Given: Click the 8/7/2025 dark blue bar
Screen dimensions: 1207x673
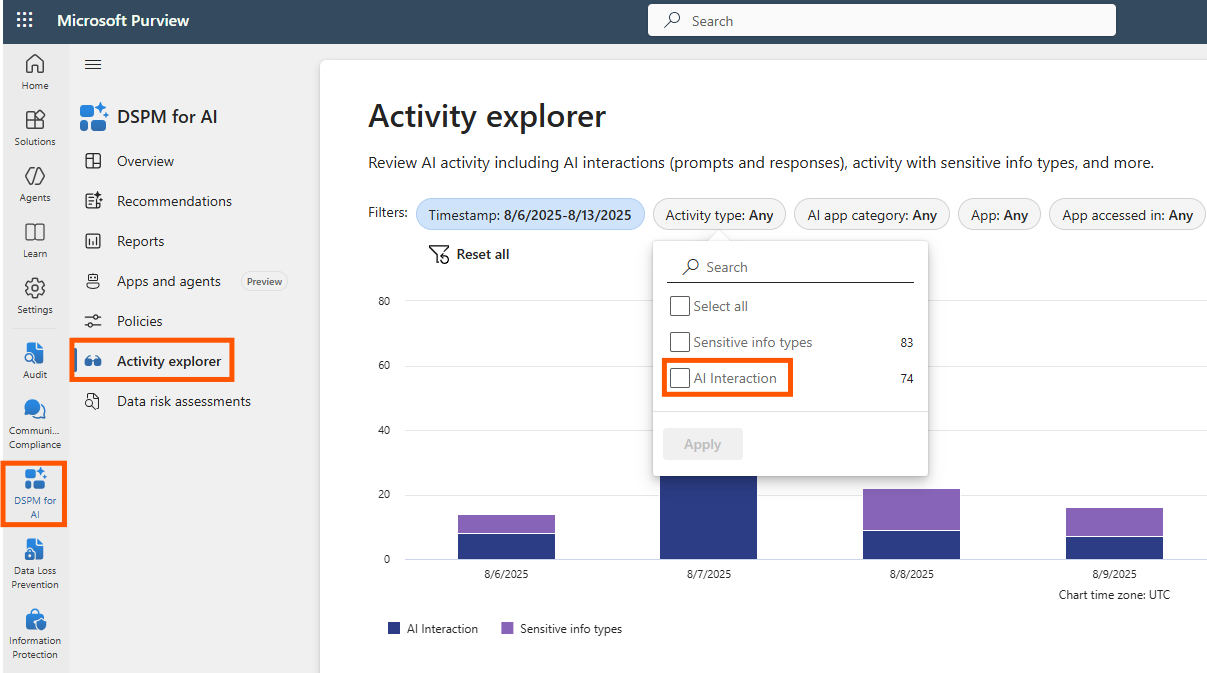Looking at the screenshot, I should tap(708, 517).
